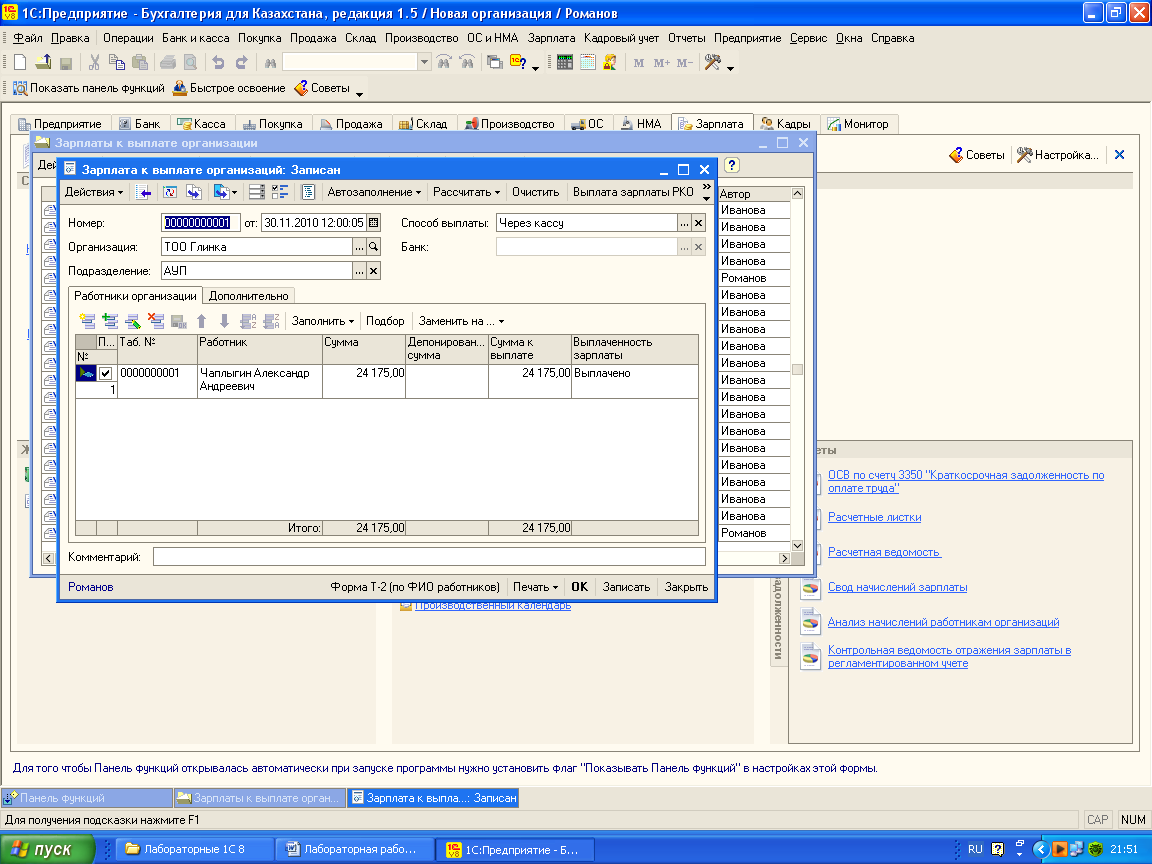
Task: Click the Sort ascending A-Z icon
Action: 248,321
